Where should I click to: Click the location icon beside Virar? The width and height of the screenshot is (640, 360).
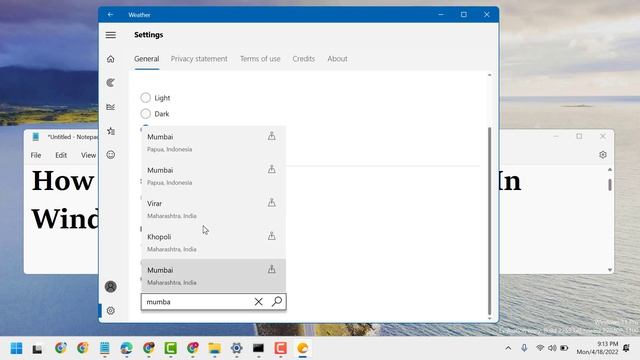[271, 202]
